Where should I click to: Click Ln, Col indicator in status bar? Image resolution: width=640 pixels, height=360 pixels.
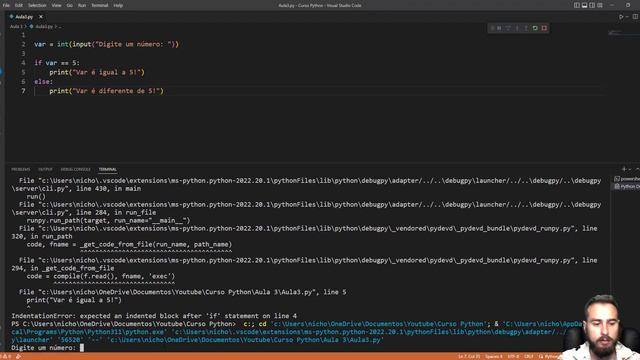coord(469,356)
